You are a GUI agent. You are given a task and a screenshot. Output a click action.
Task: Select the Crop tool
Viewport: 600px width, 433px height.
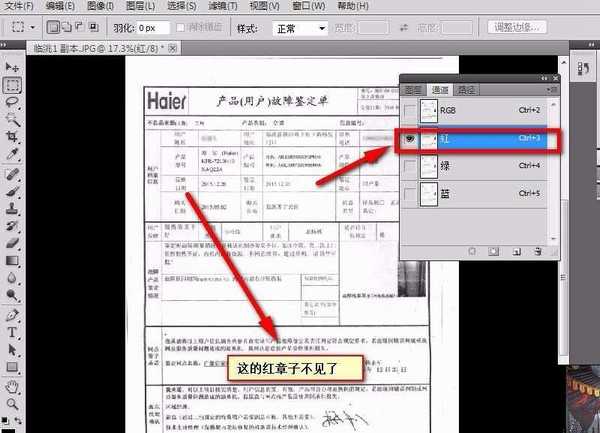click(x=12, y=137)
